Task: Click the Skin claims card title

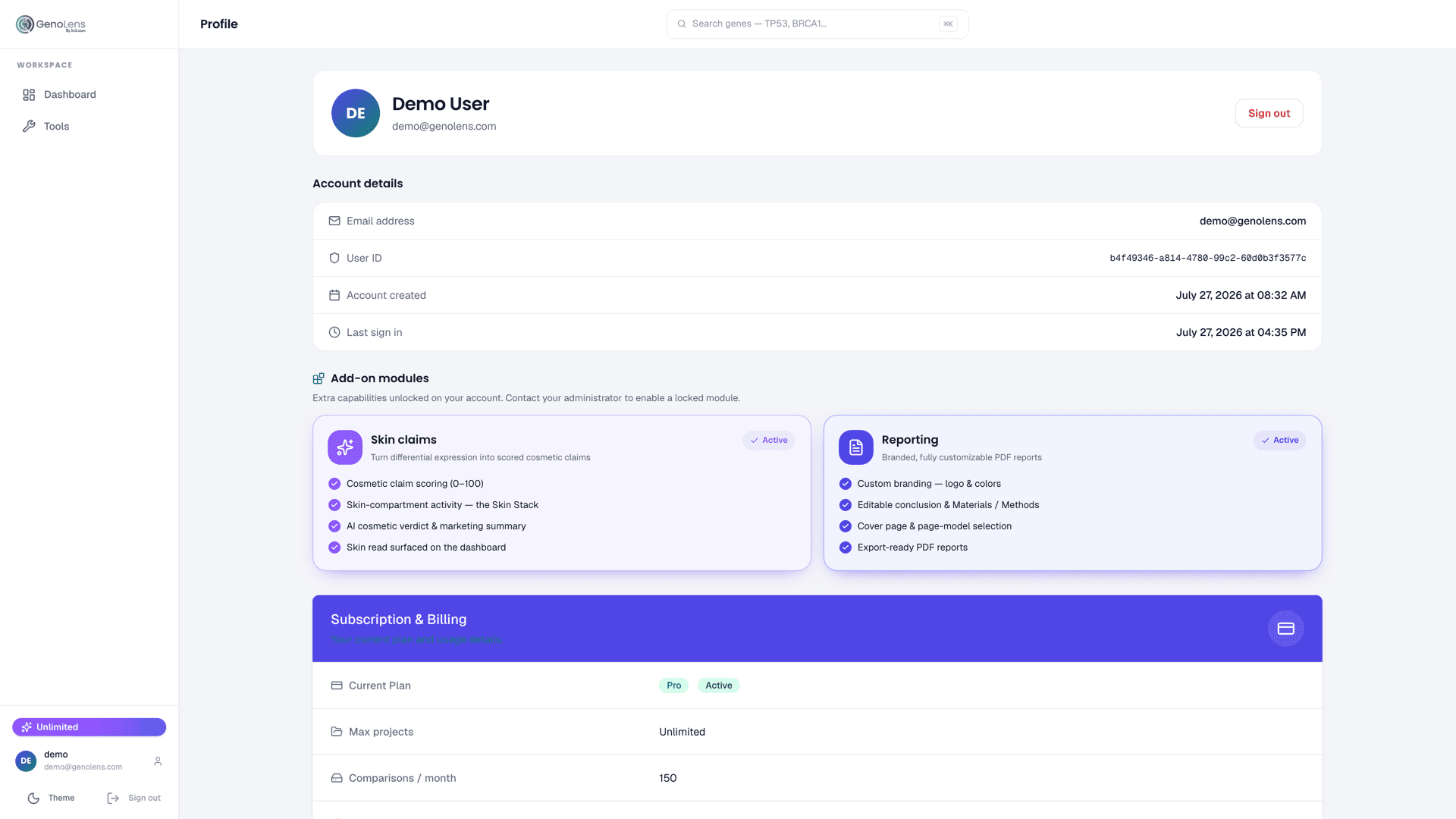Action: coord(403,440)
